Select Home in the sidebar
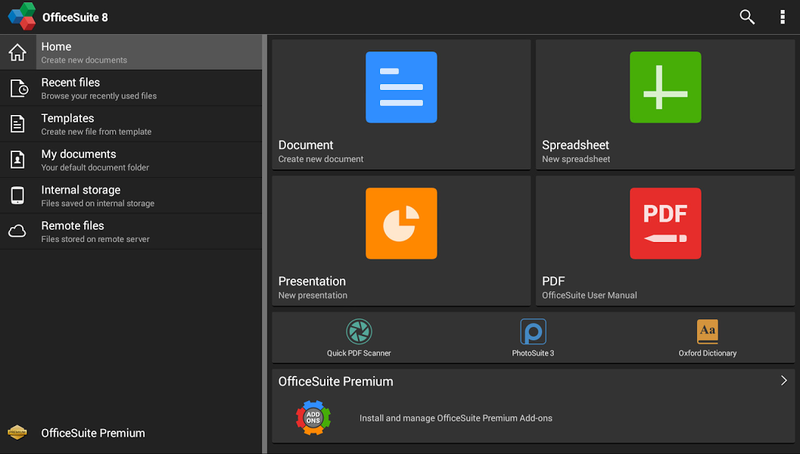Viewport: 800px width, 454px height. point(131,52)
